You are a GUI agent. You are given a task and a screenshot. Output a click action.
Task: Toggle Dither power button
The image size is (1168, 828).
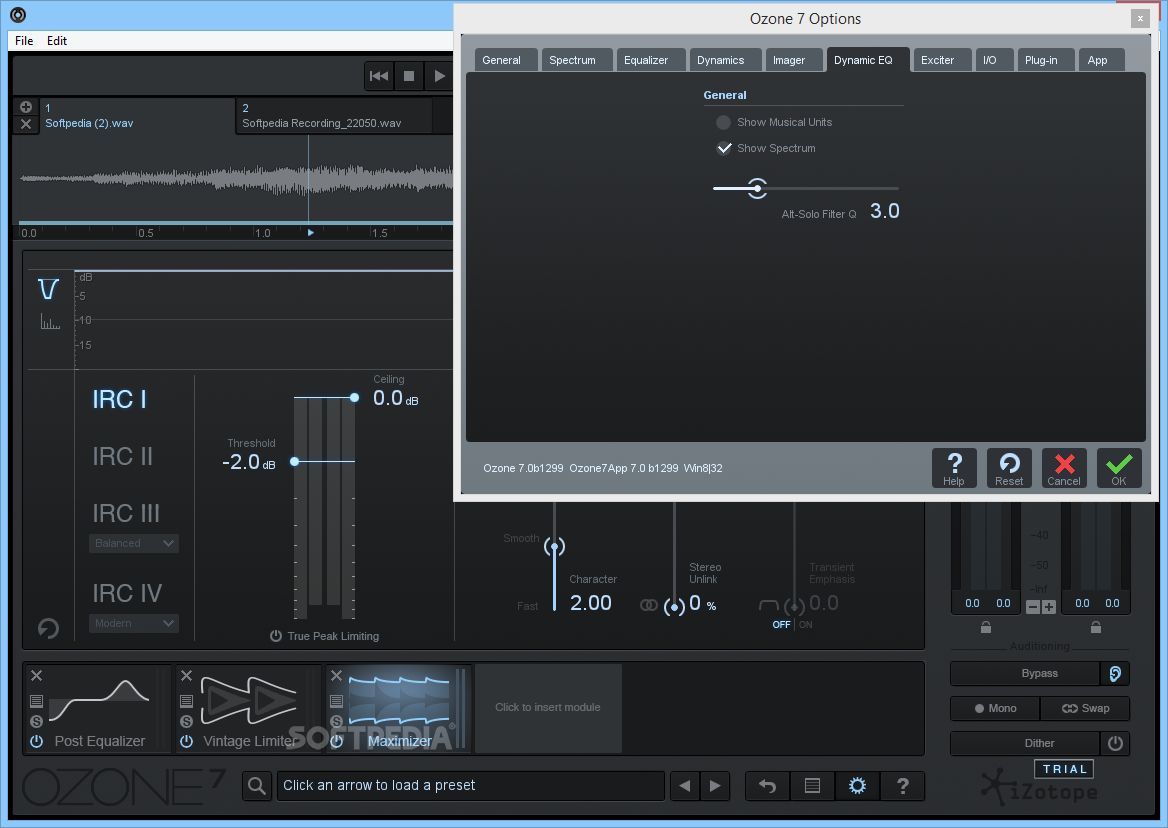1115,743
